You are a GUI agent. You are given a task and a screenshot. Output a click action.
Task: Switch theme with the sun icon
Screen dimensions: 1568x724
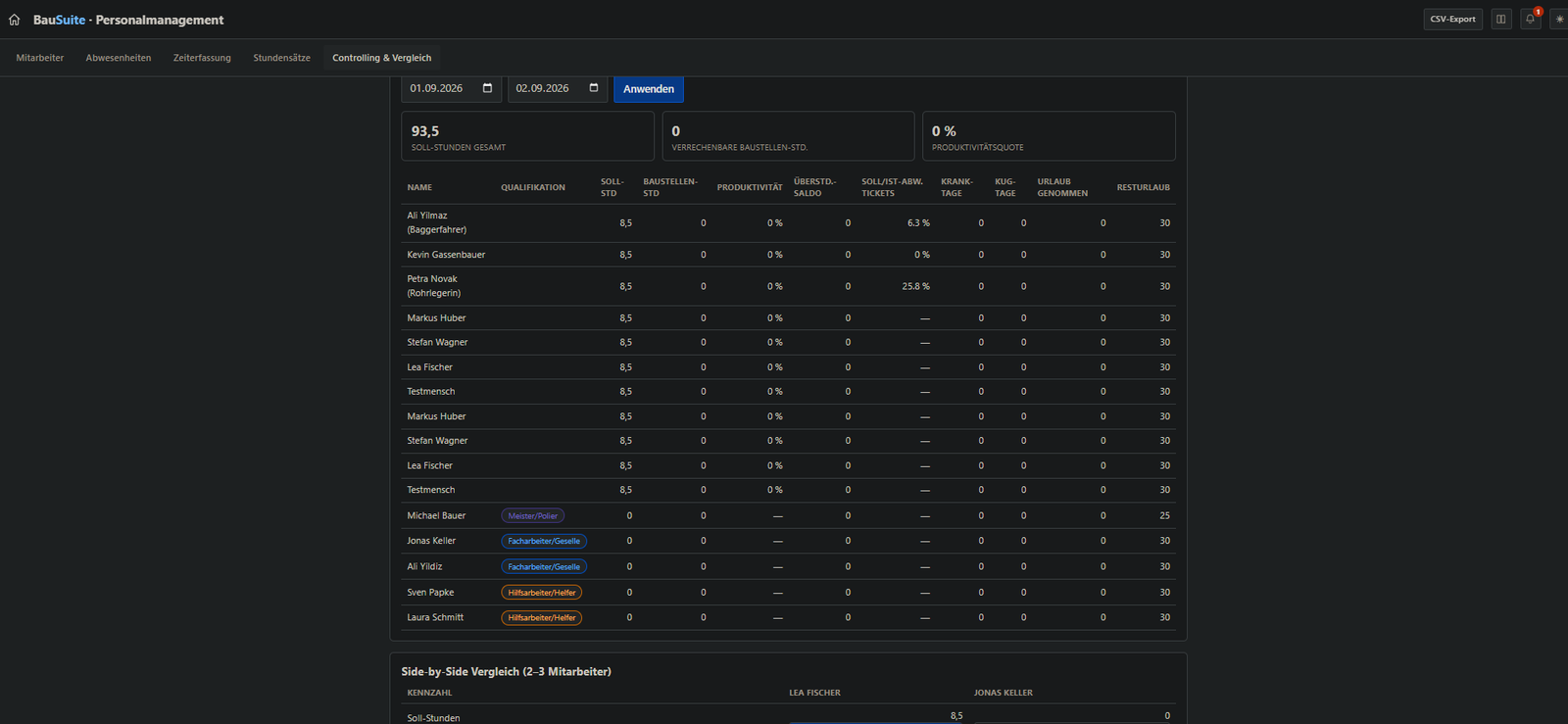[x=1559, y=20]
